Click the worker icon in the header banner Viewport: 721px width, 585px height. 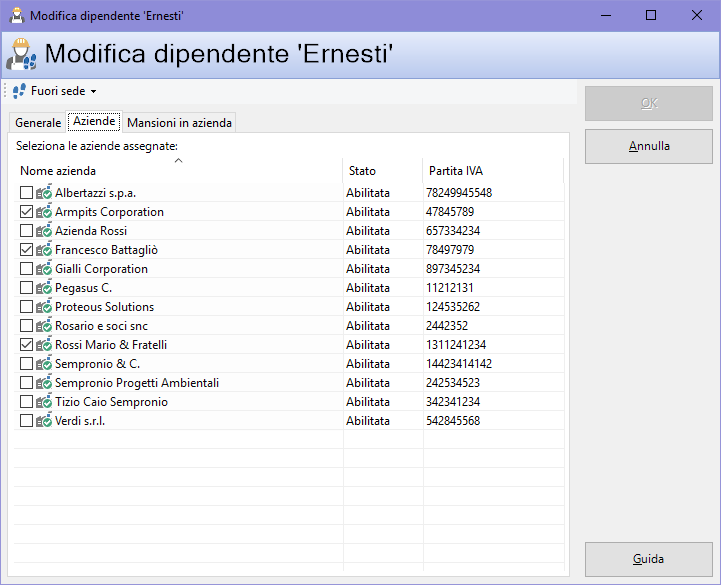pos(21,54)
